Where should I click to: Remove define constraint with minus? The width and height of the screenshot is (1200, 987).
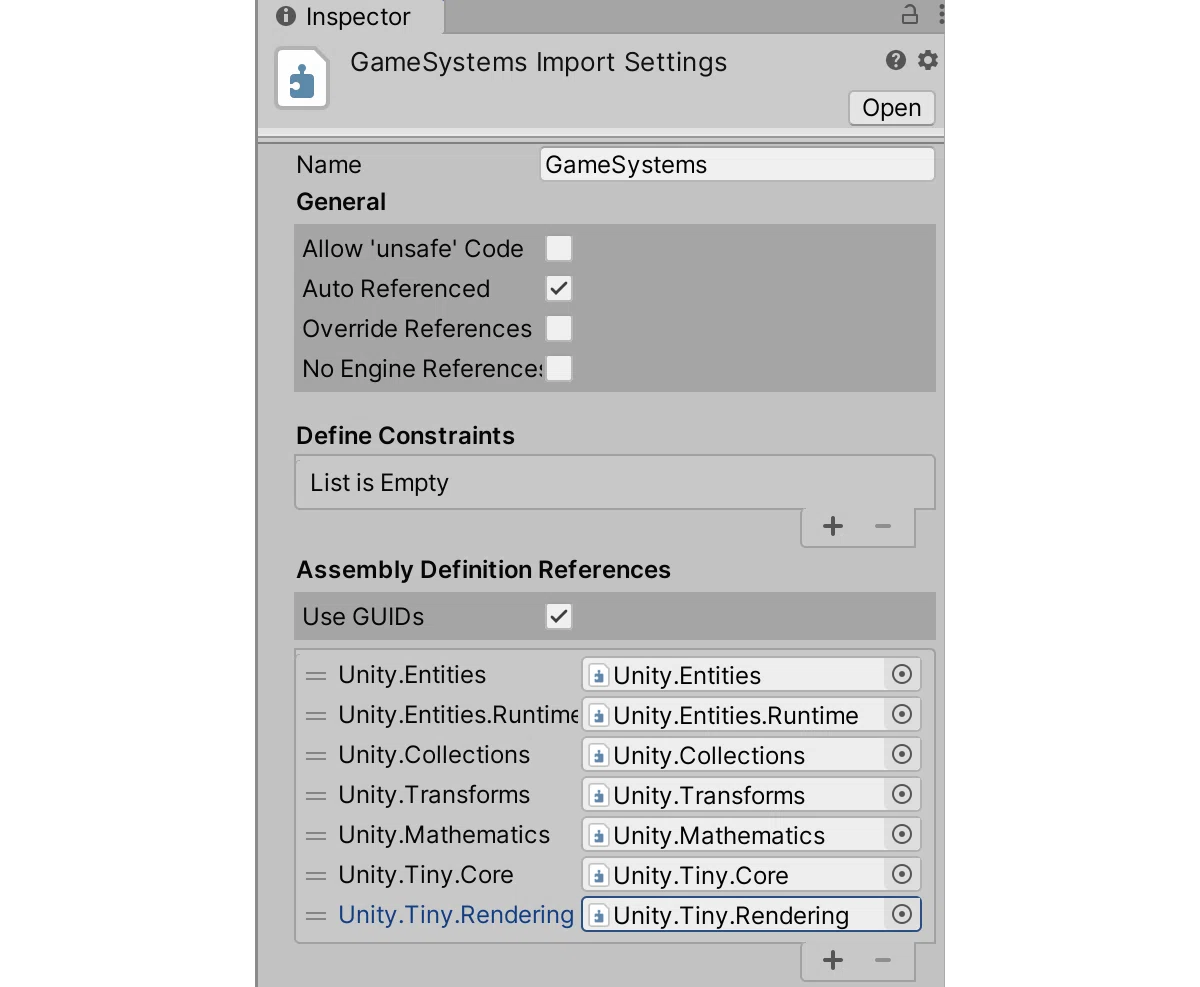[882, 527]
